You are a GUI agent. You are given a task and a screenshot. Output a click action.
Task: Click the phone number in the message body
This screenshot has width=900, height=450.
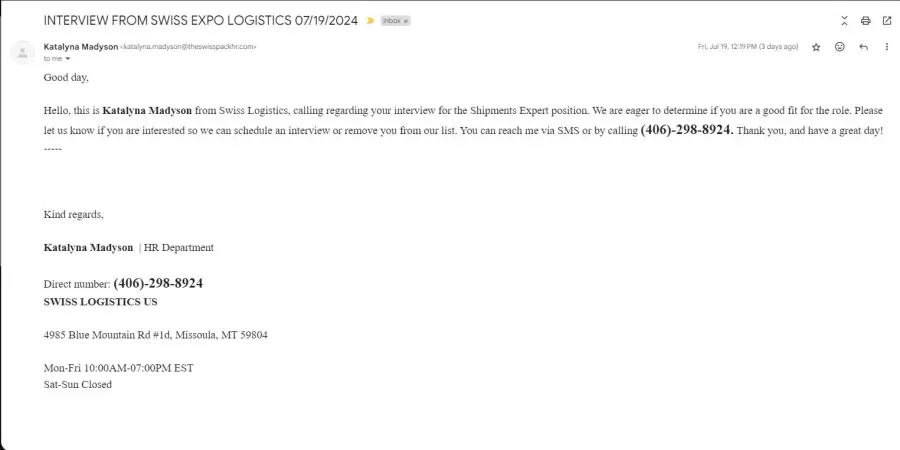[687, 130]
